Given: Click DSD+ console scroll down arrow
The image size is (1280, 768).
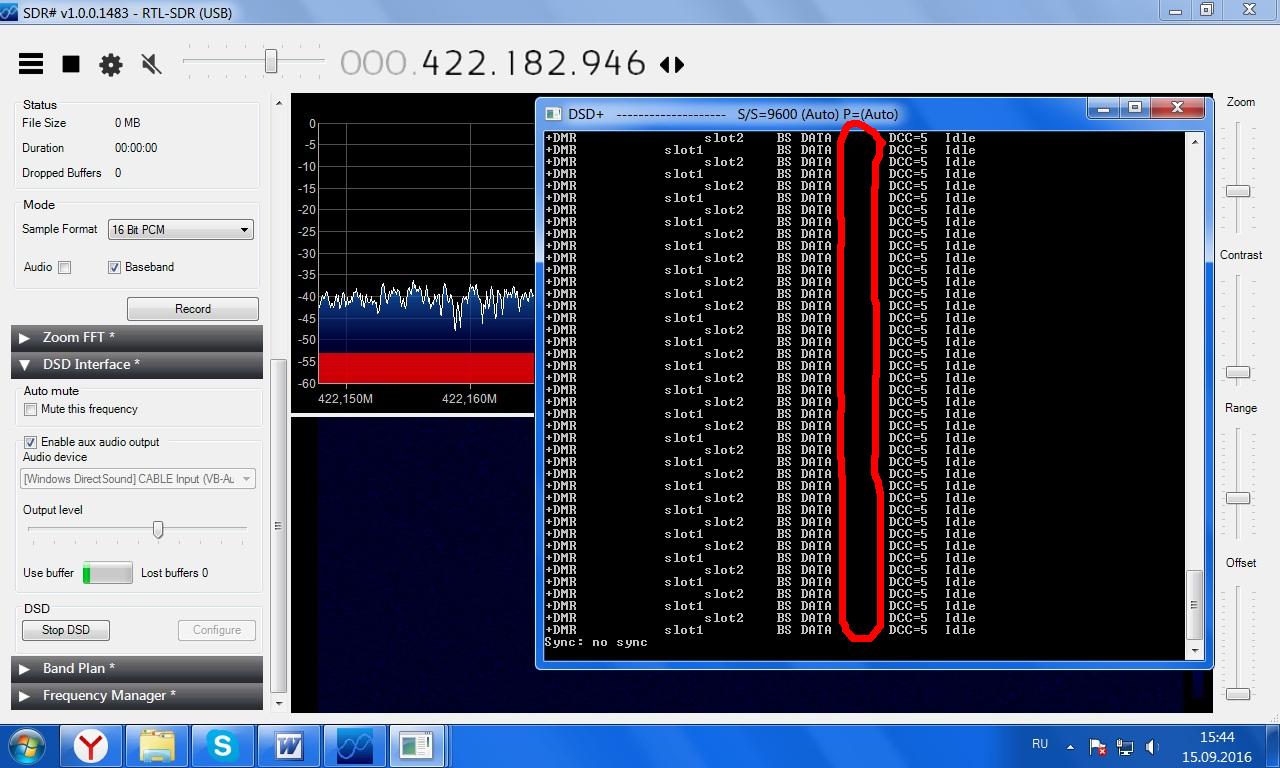Looking at the screenshot, I should (1194, 651).
